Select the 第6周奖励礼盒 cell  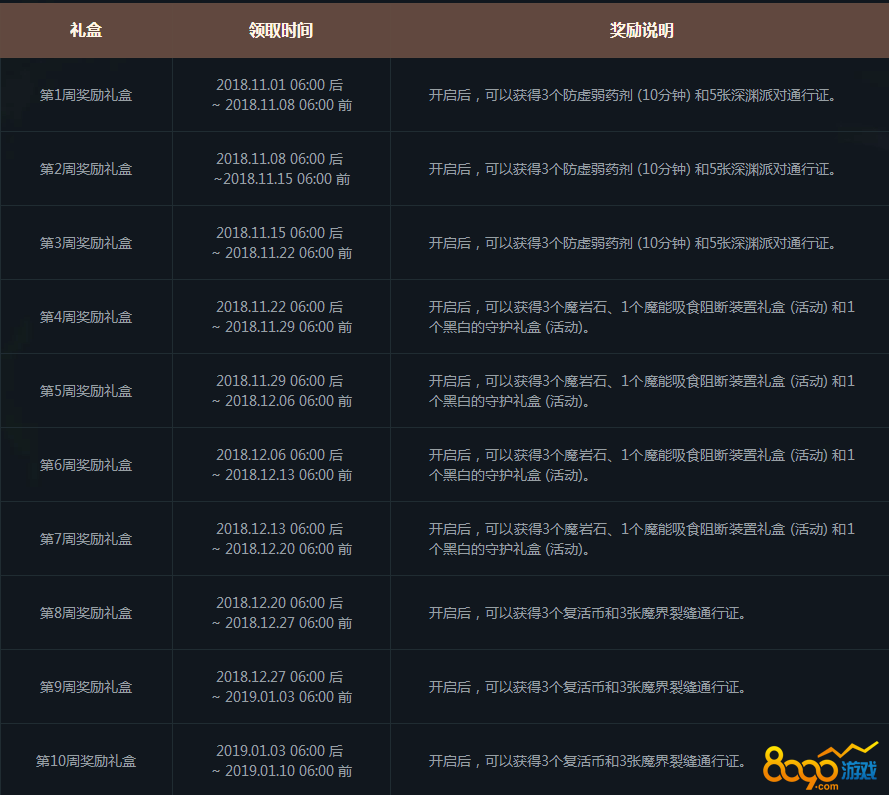point(86,465)
